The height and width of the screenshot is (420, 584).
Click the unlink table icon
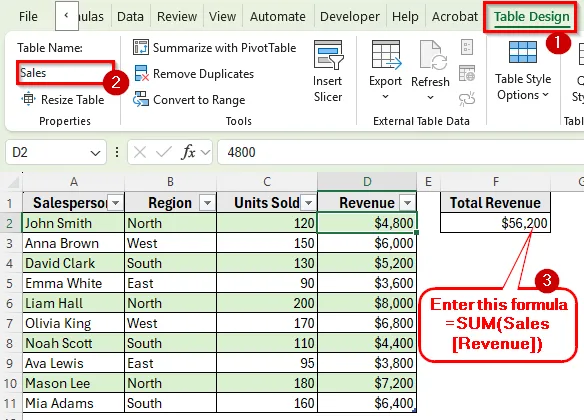point(467,99)
